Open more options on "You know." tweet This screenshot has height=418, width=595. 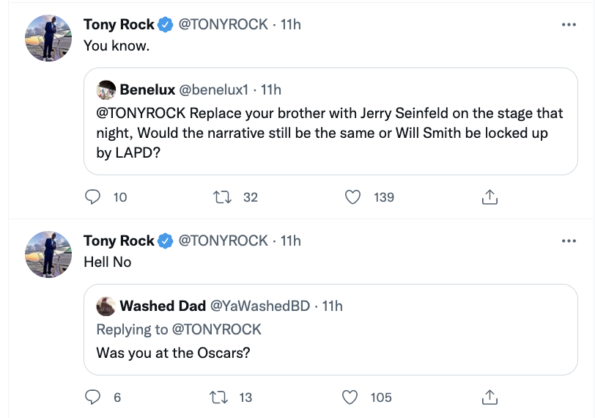tap(569, 25)
